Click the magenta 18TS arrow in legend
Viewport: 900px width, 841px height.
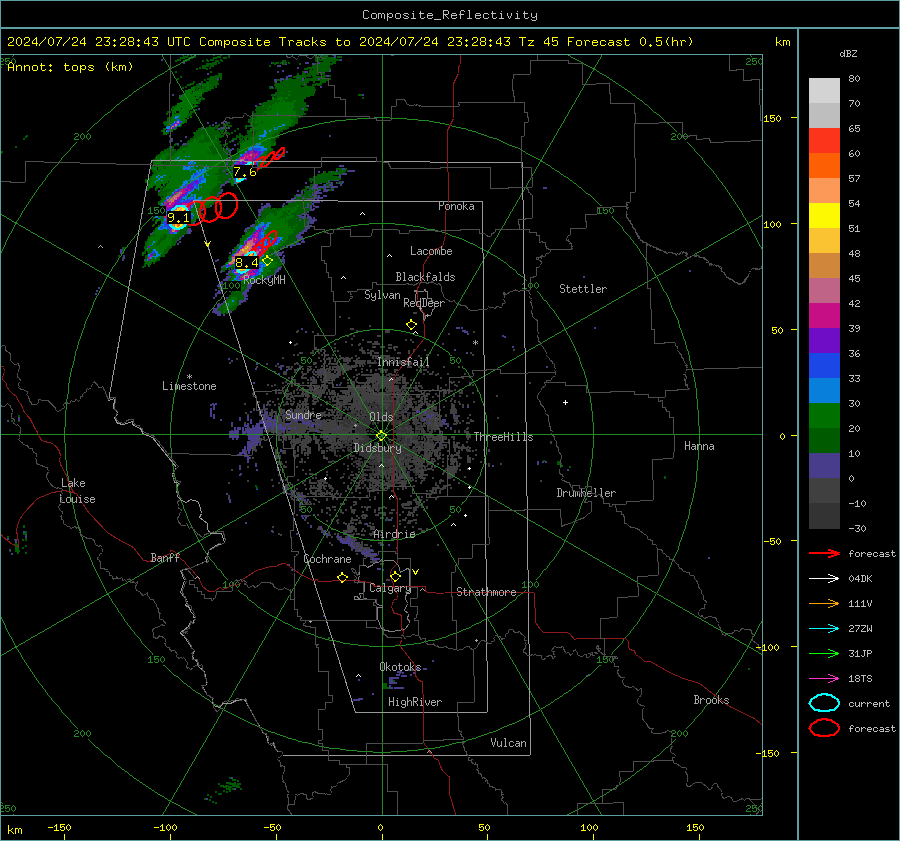(x=824, y=679)
